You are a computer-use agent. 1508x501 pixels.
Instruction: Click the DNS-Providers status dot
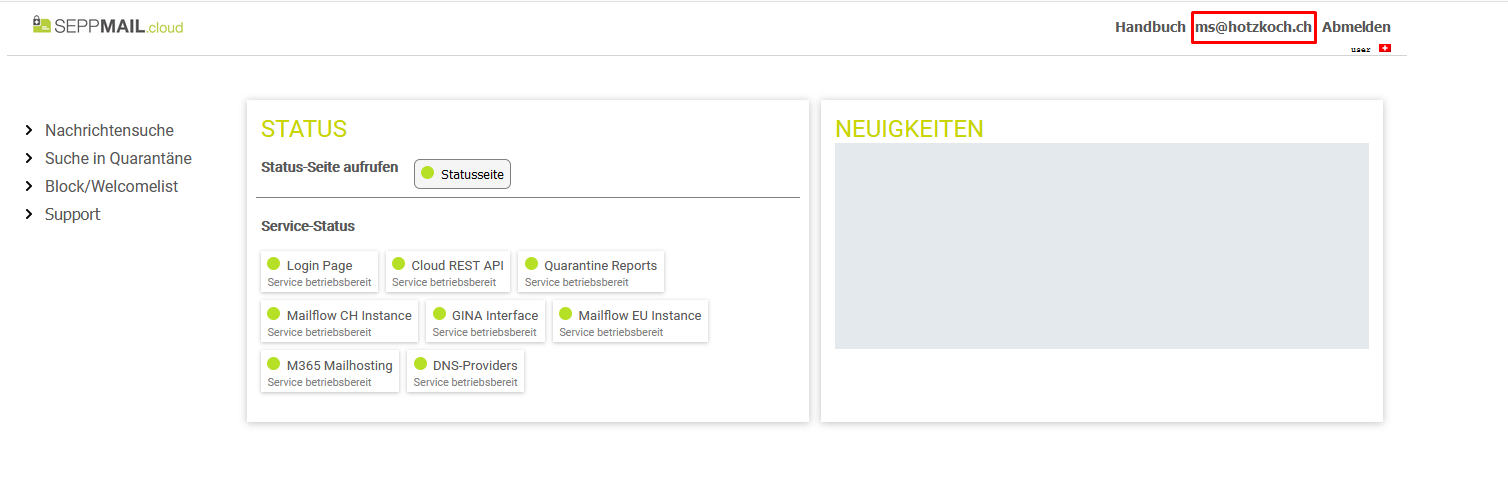coord(420,364)
